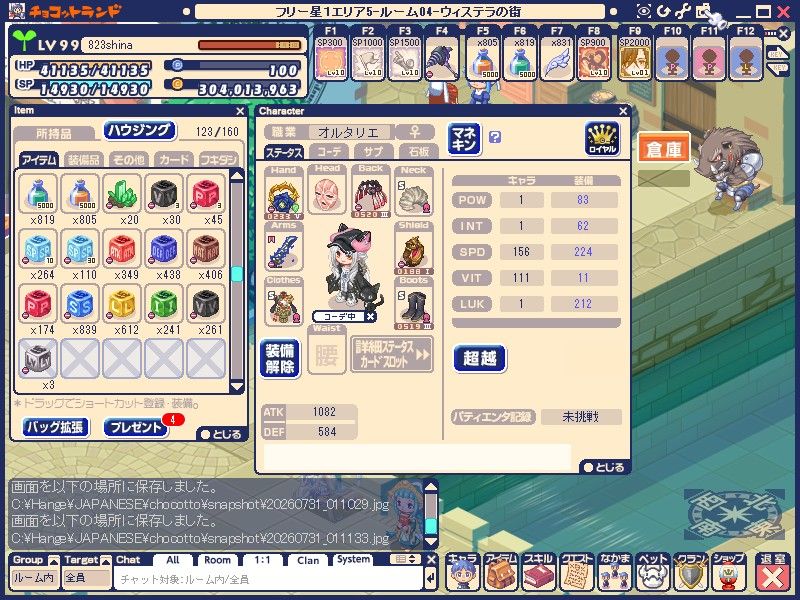Click the item list scrollbar thumb
The image size is (800, 600).
[x=237, y=274]
